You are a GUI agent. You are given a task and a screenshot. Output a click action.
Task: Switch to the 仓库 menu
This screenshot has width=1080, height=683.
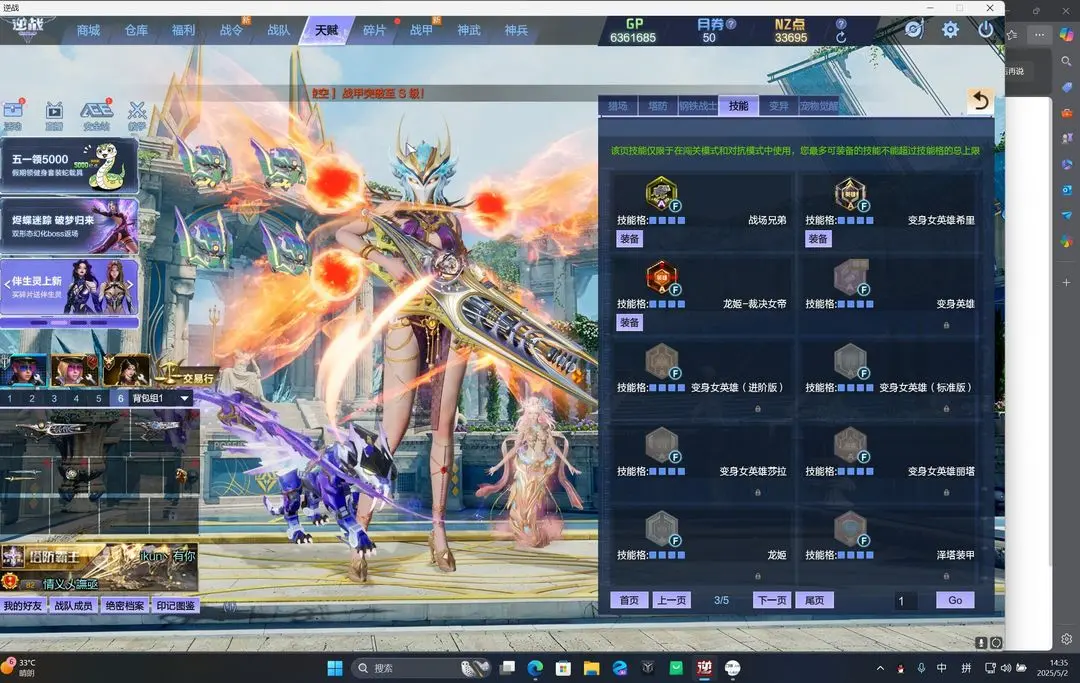pos(136,30)
